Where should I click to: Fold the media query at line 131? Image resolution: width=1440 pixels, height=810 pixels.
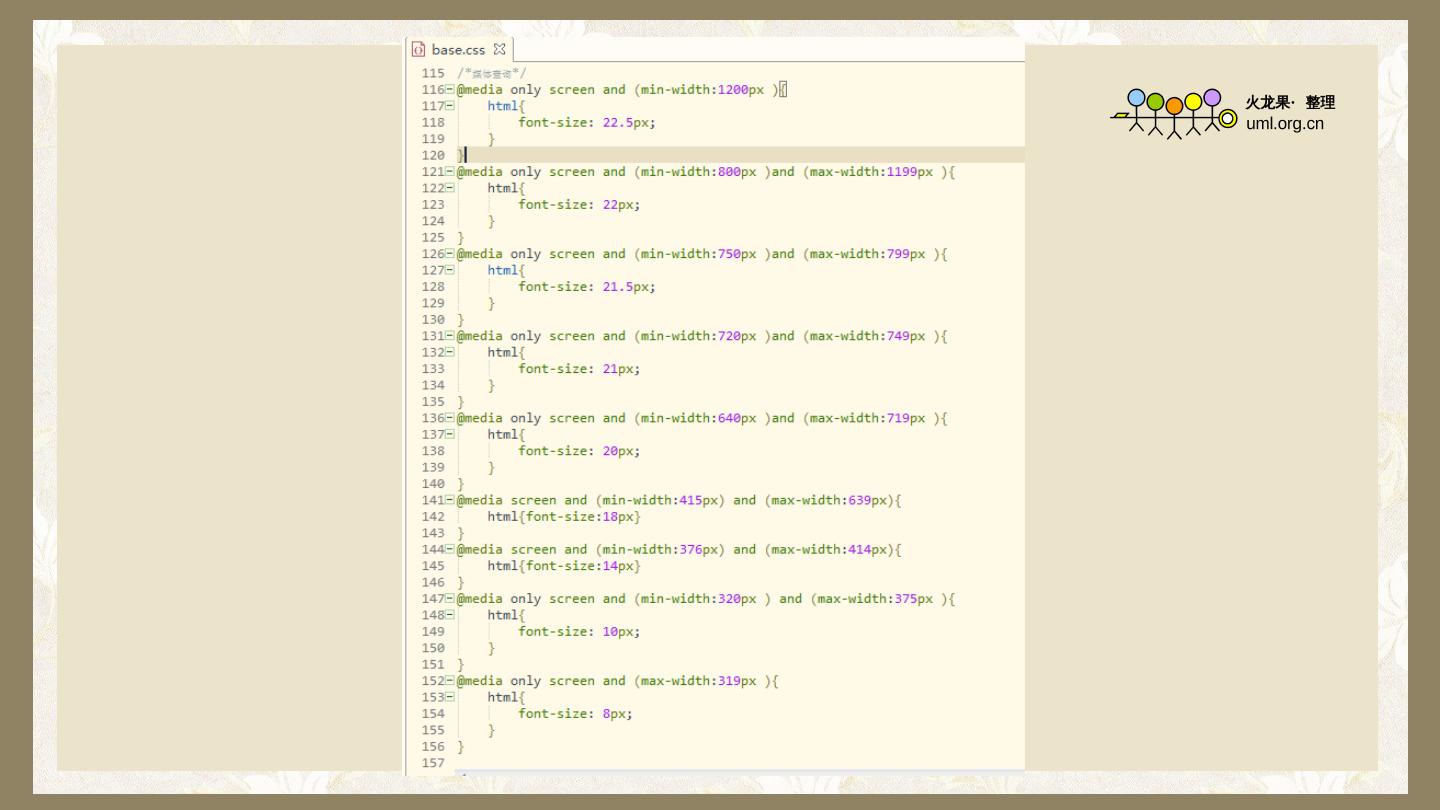(450, 336)
